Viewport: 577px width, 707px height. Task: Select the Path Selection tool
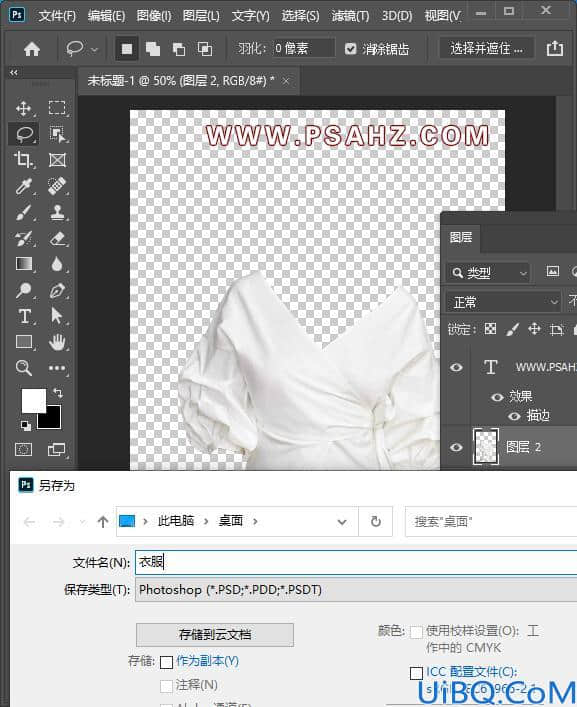pyautogui.click(x=57, y=316)
